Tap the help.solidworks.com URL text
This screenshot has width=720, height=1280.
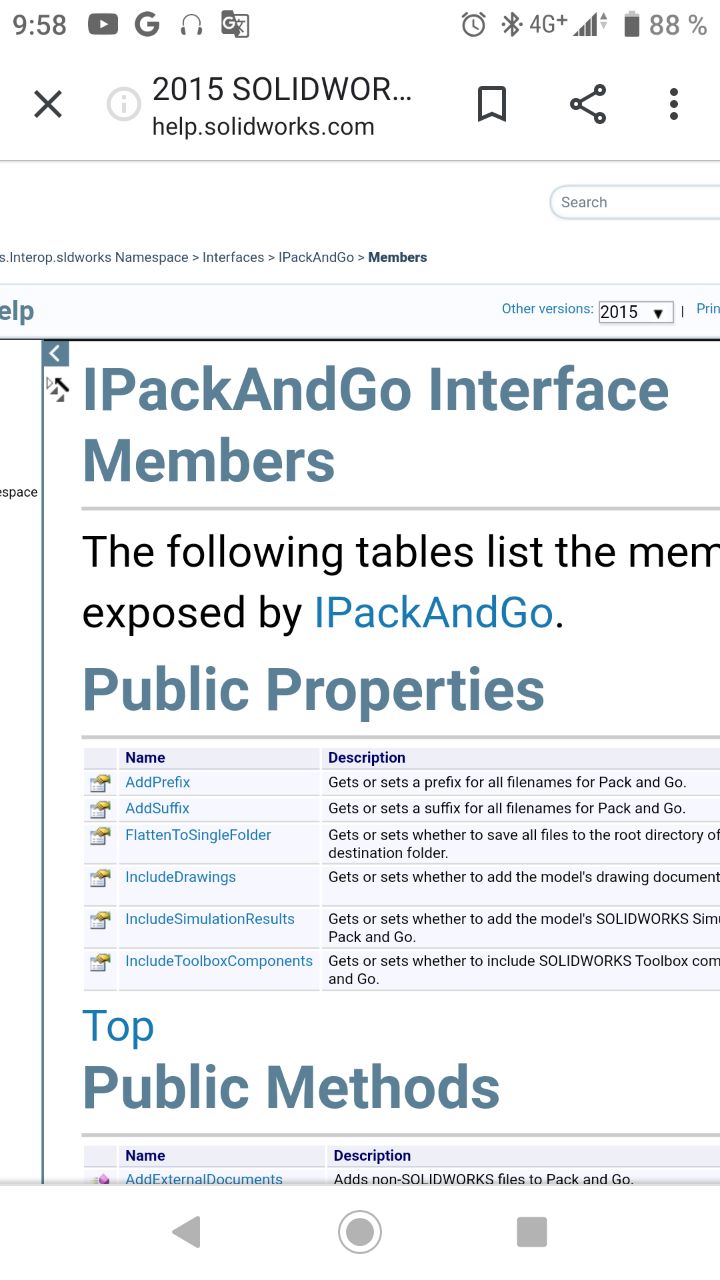[263, 127]
